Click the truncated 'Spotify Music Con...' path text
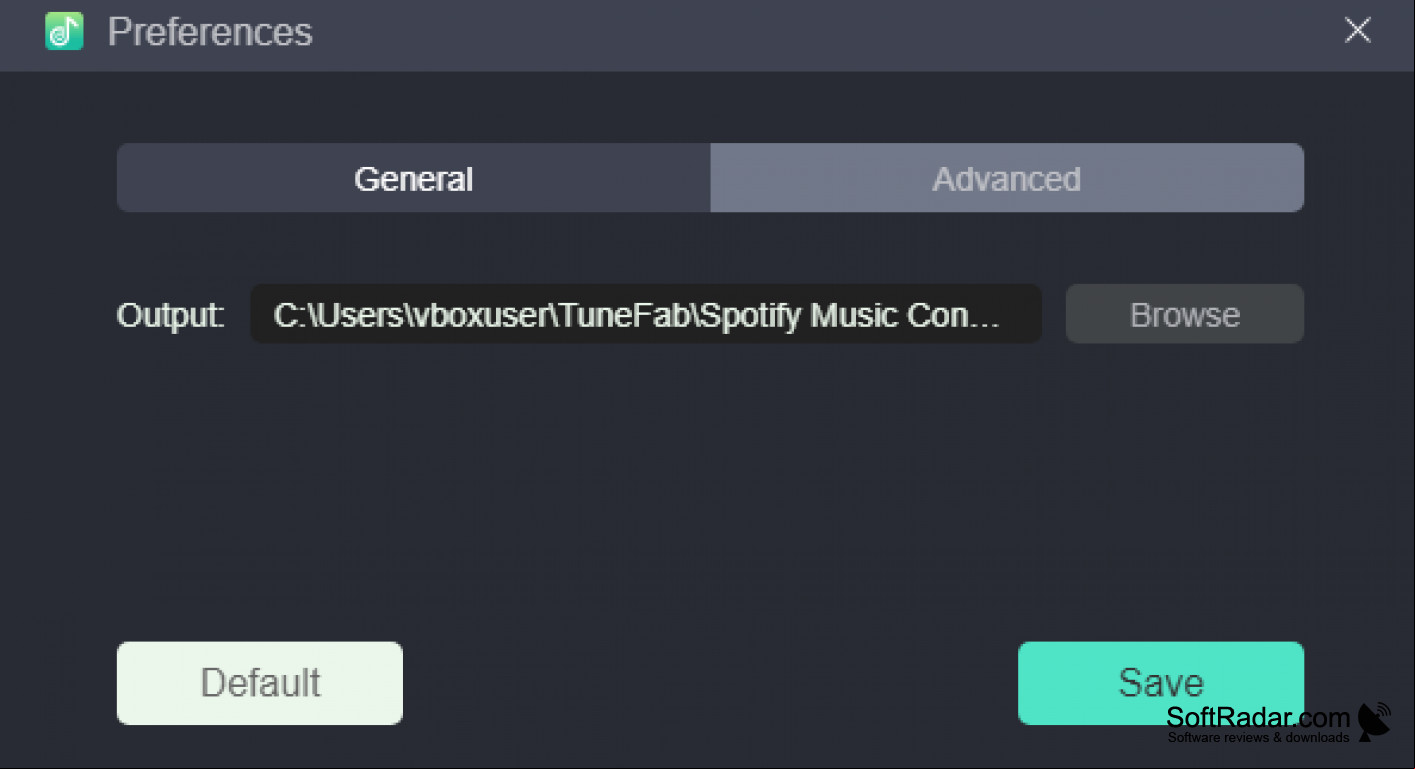Screen dimensions: 1415x769 (848, 315)
